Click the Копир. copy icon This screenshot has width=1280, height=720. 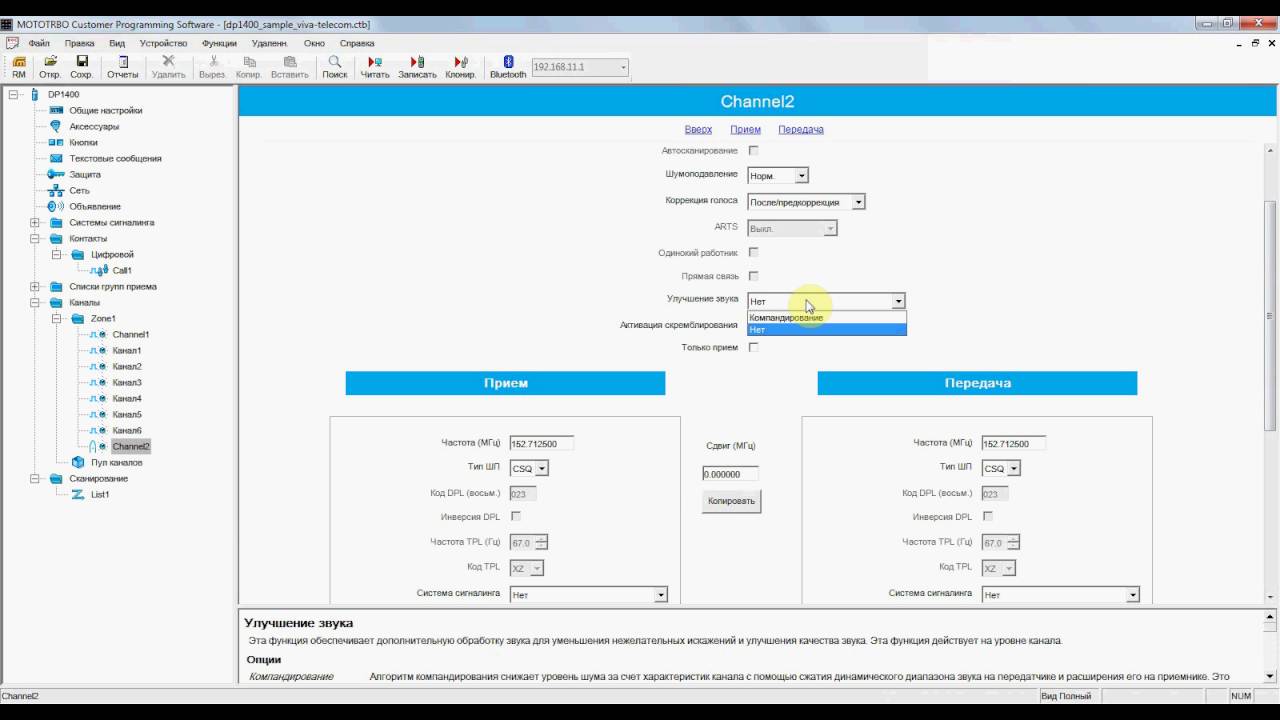tap(248, 67)
